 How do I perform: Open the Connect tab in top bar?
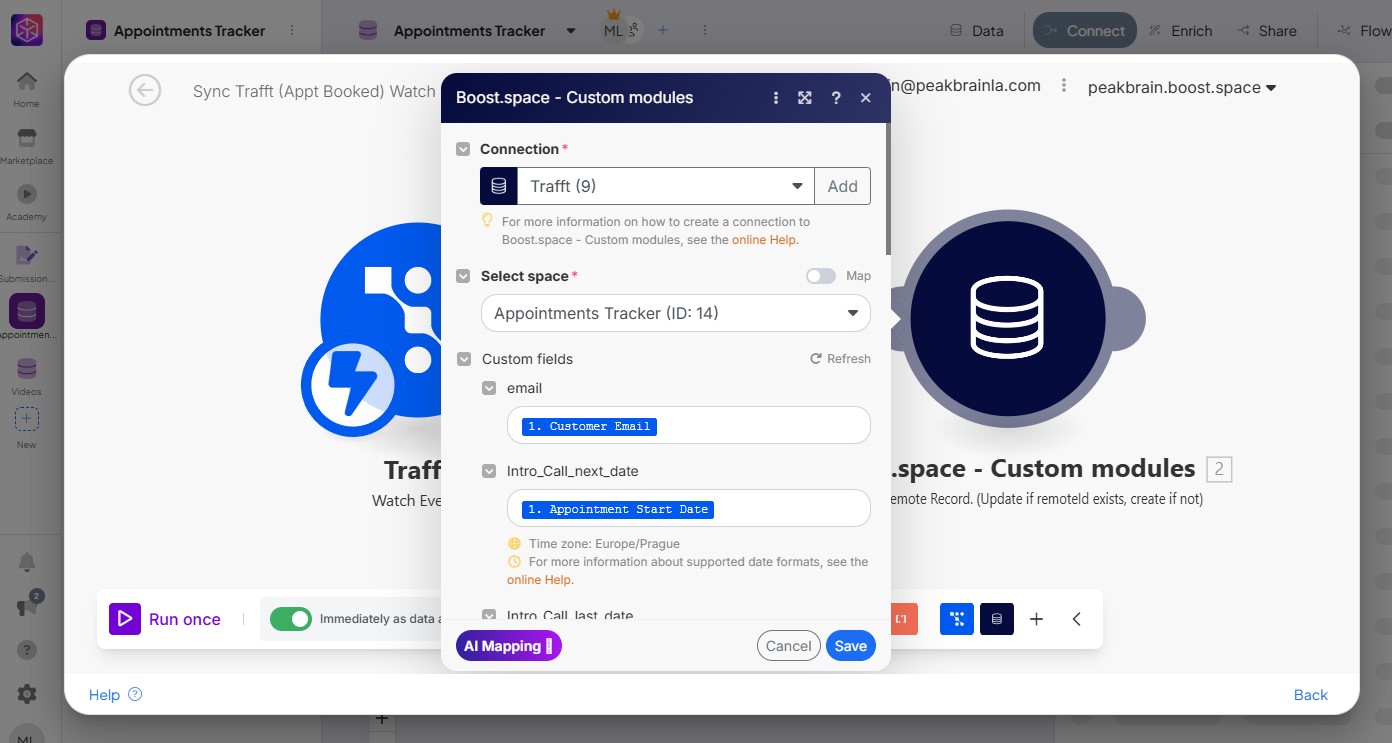coord(1085,31)
